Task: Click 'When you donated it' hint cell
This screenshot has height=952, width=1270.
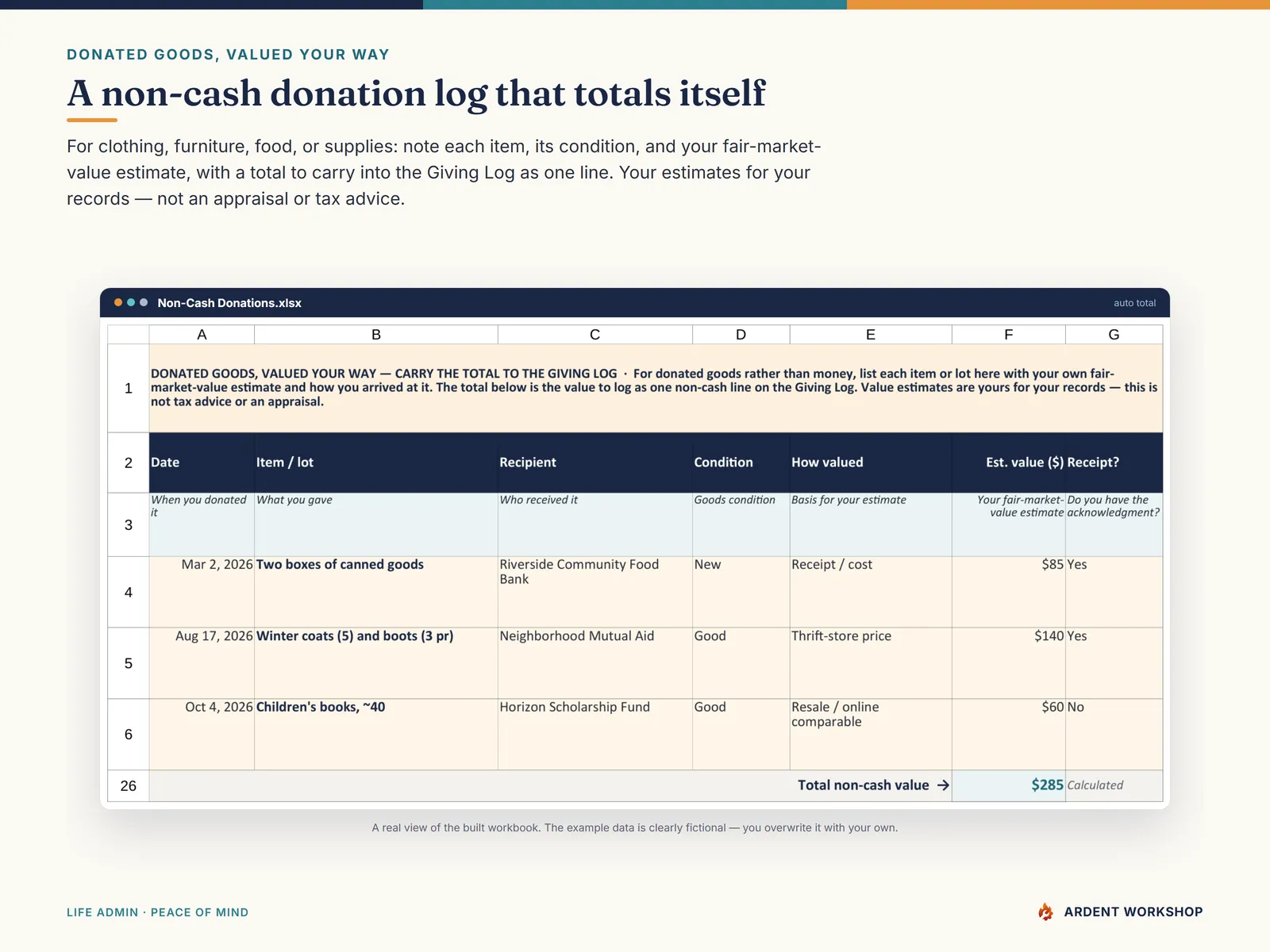Action: point(202,524)
